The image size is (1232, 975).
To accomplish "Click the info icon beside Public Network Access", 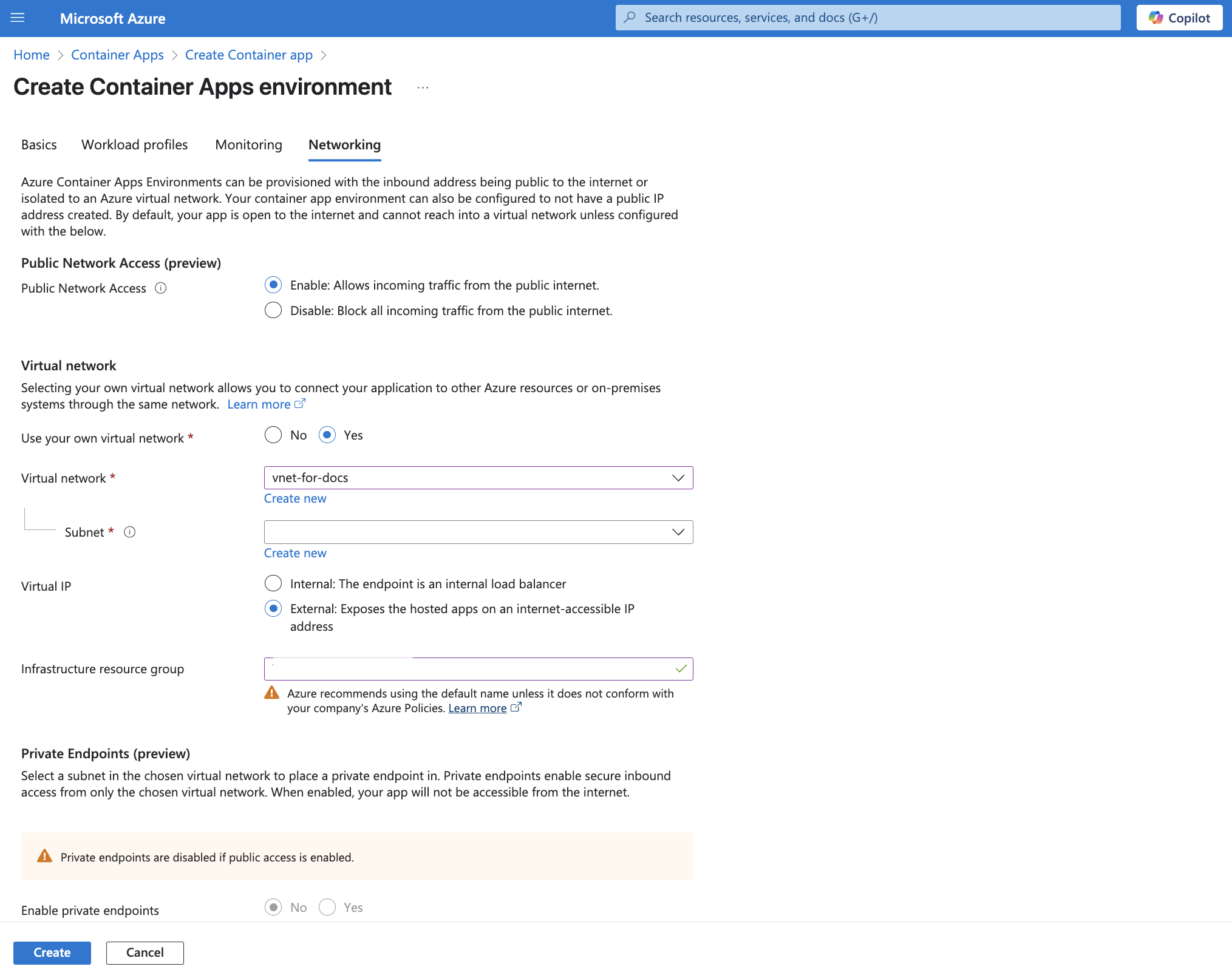I will 160,288.
